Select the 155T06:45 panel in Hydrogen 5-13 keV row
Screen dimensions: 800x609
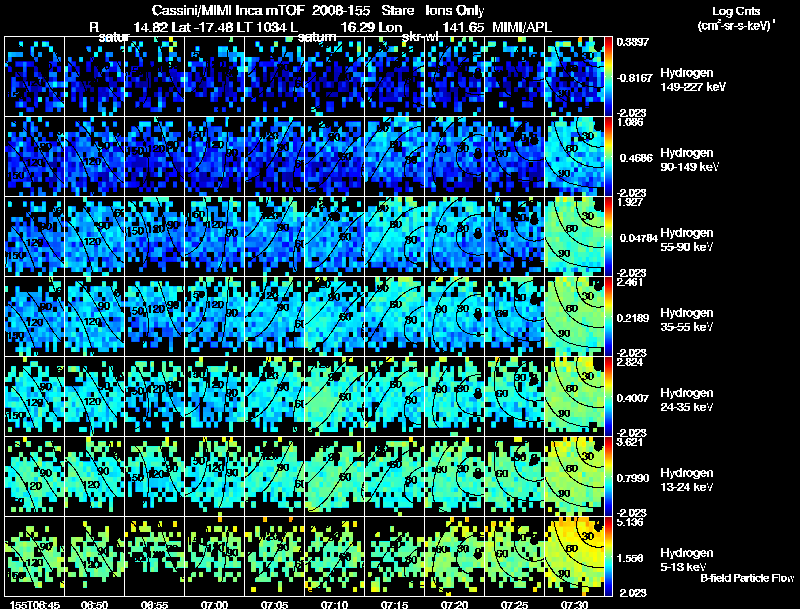tap(34, 556)
